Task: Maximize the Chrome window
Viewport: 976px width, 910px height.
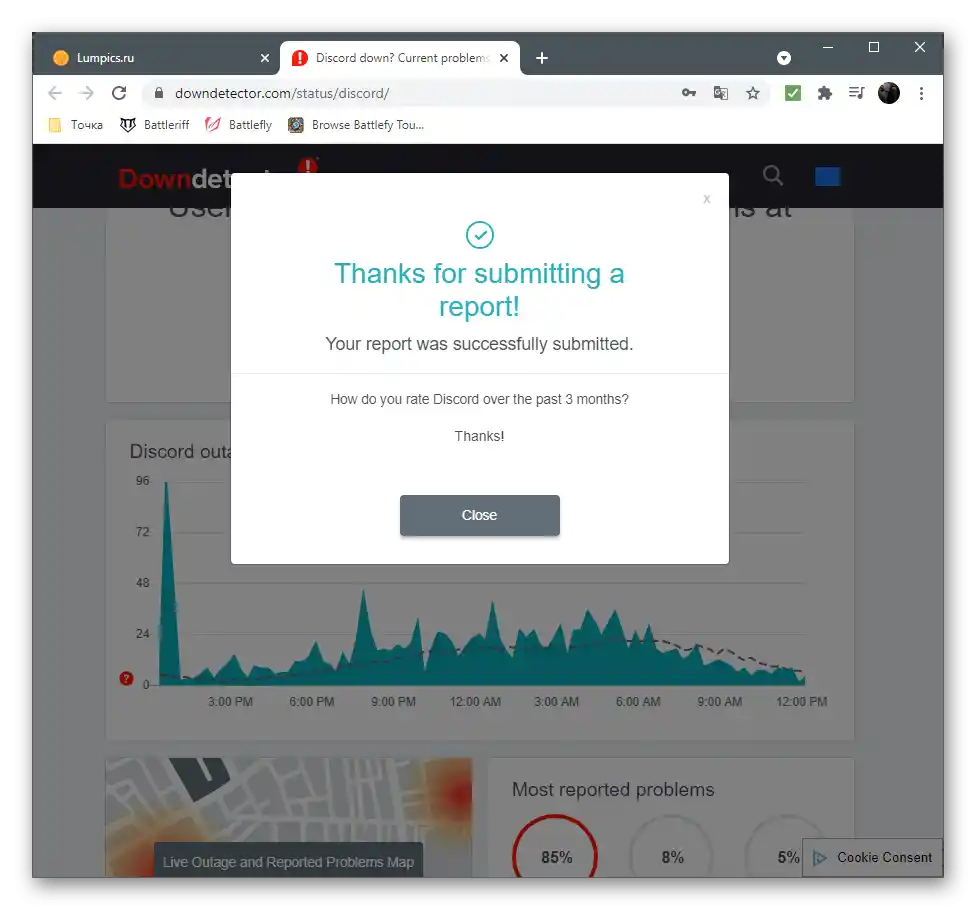Action: point(874,47)
